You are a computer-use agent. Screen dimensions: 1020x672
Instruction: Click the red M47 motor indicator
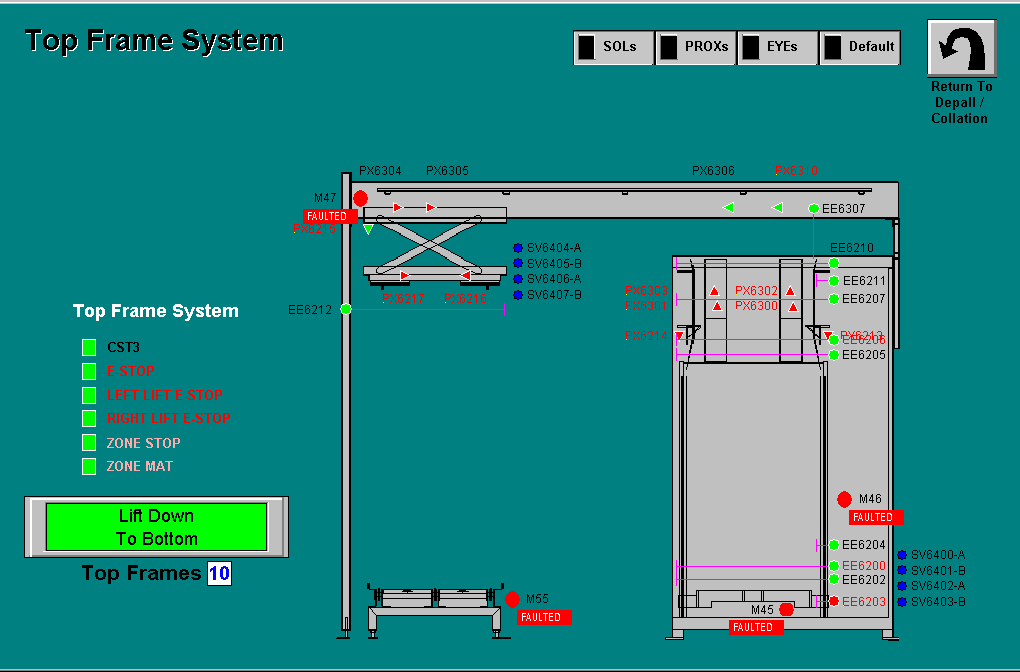360,198
